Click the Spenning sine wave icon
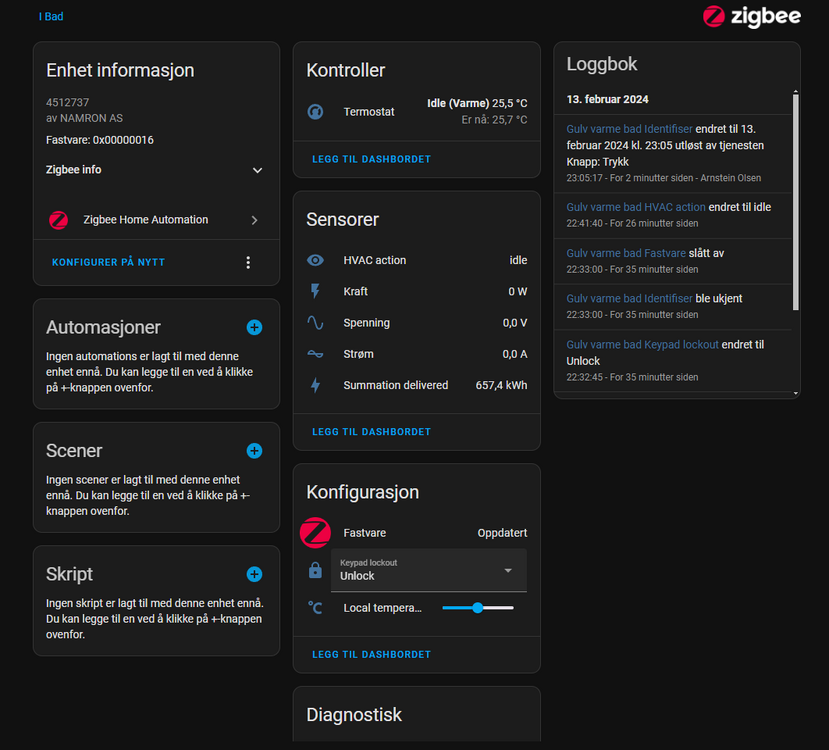The width and height of the screenshot is (829, 750). [315, 323]
